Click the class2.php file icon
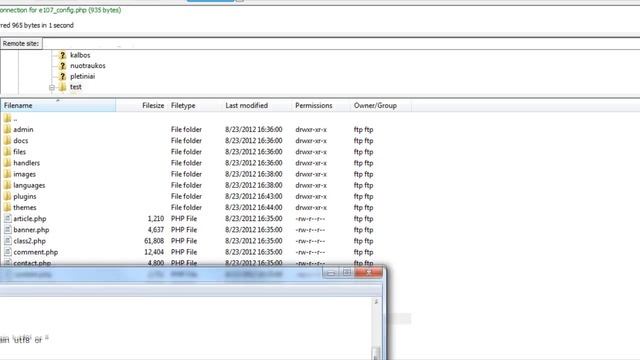 7,241
